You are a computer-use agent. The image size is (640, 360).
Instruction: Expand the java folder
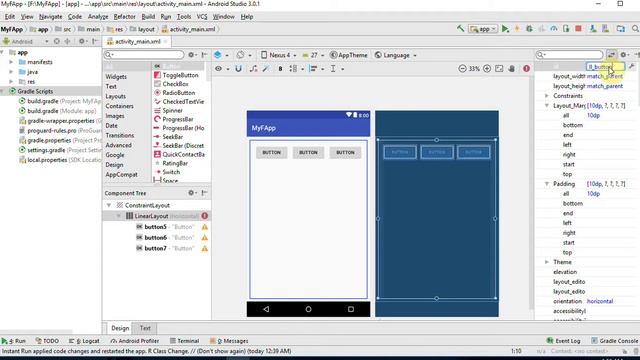[11, 72]
